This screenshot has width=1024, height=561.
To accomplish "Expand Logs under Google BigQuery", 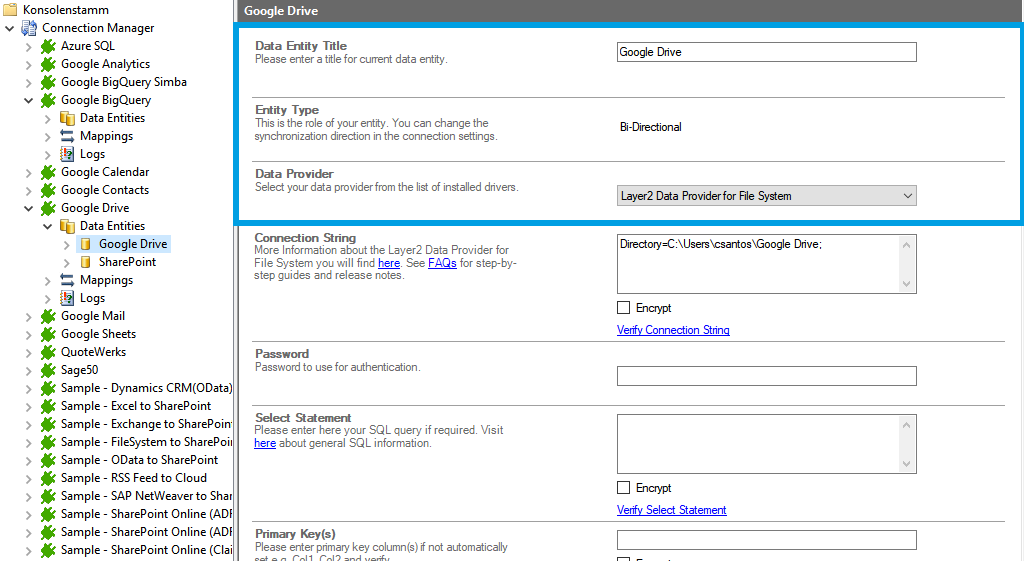I will click(x=47, y=154).
